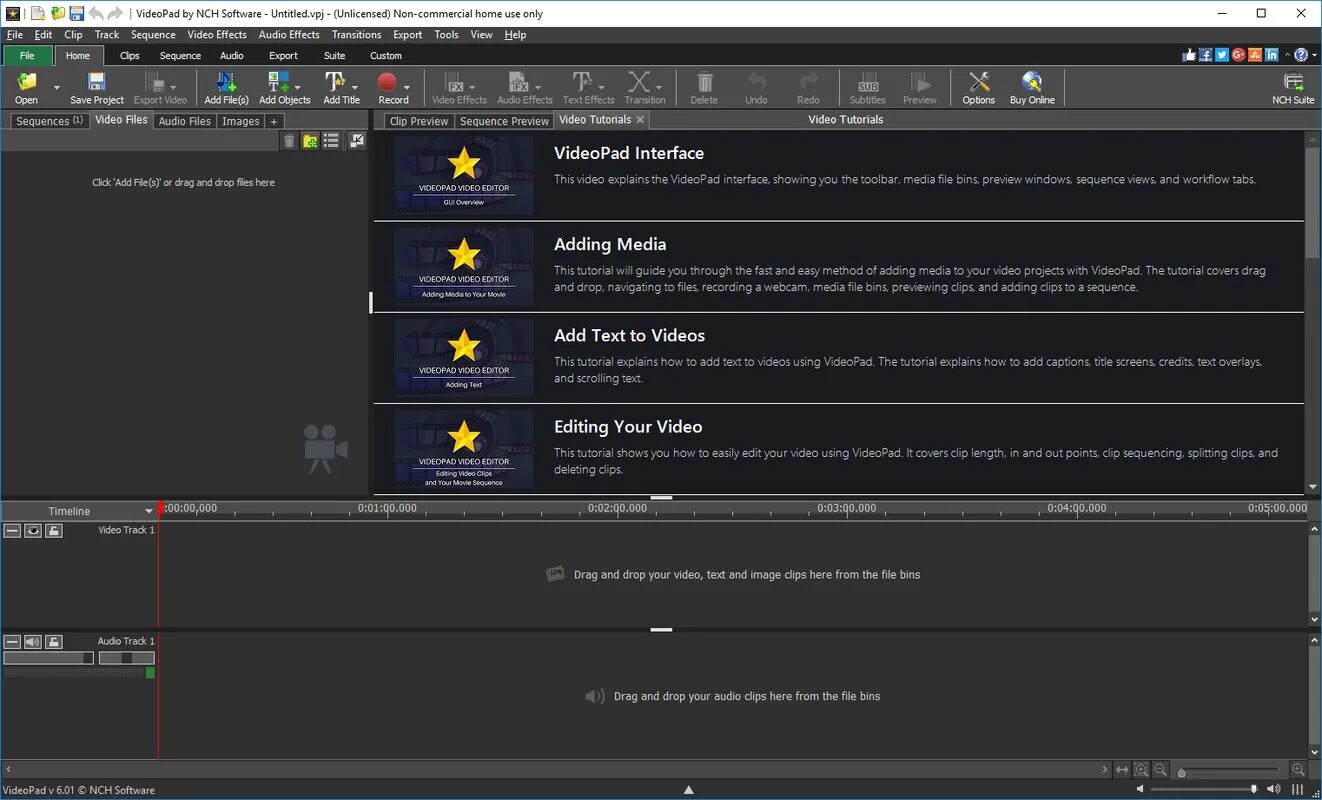Screen dimensions: 1322x800
Task: Click the Add File(s) toolbar icon
Action: coord(226,82)
